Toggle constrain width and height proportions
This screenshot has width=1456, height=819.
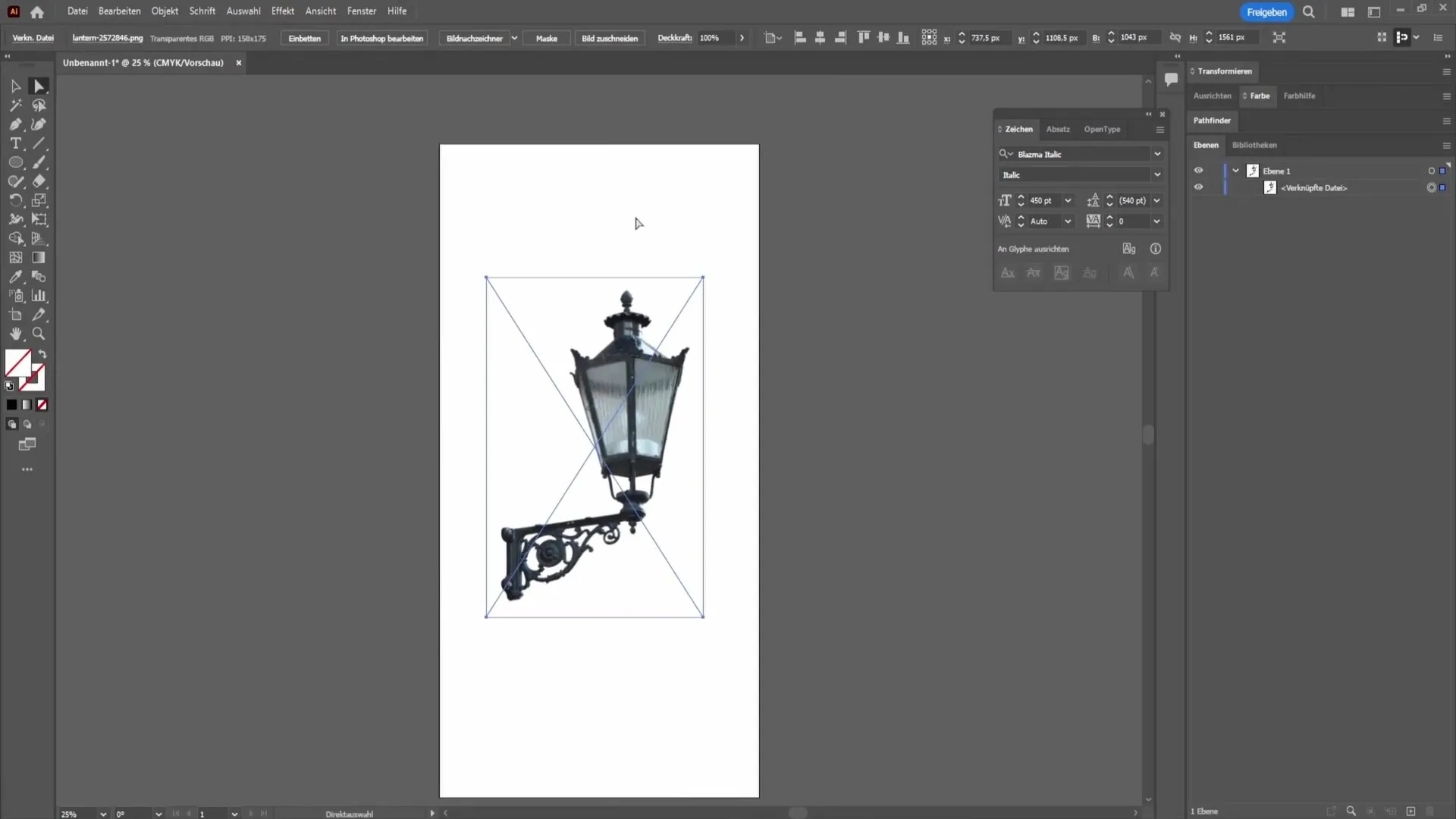click(1175, 37)
